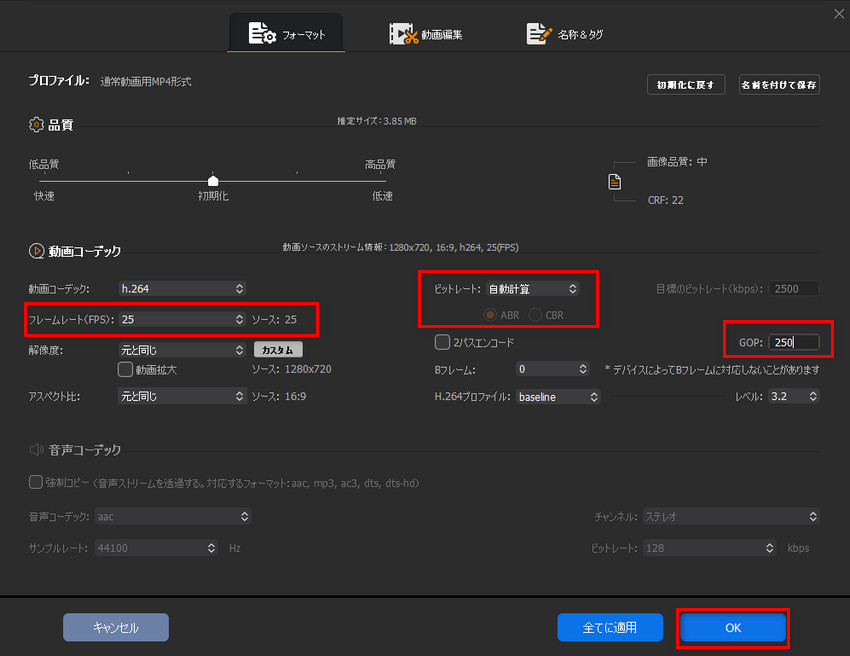The height and width of the screenshot is (656, 850).
Task: Open the フレームレート(FPS) dropdown
Action: pyautogui.click(x=181, y=320)
